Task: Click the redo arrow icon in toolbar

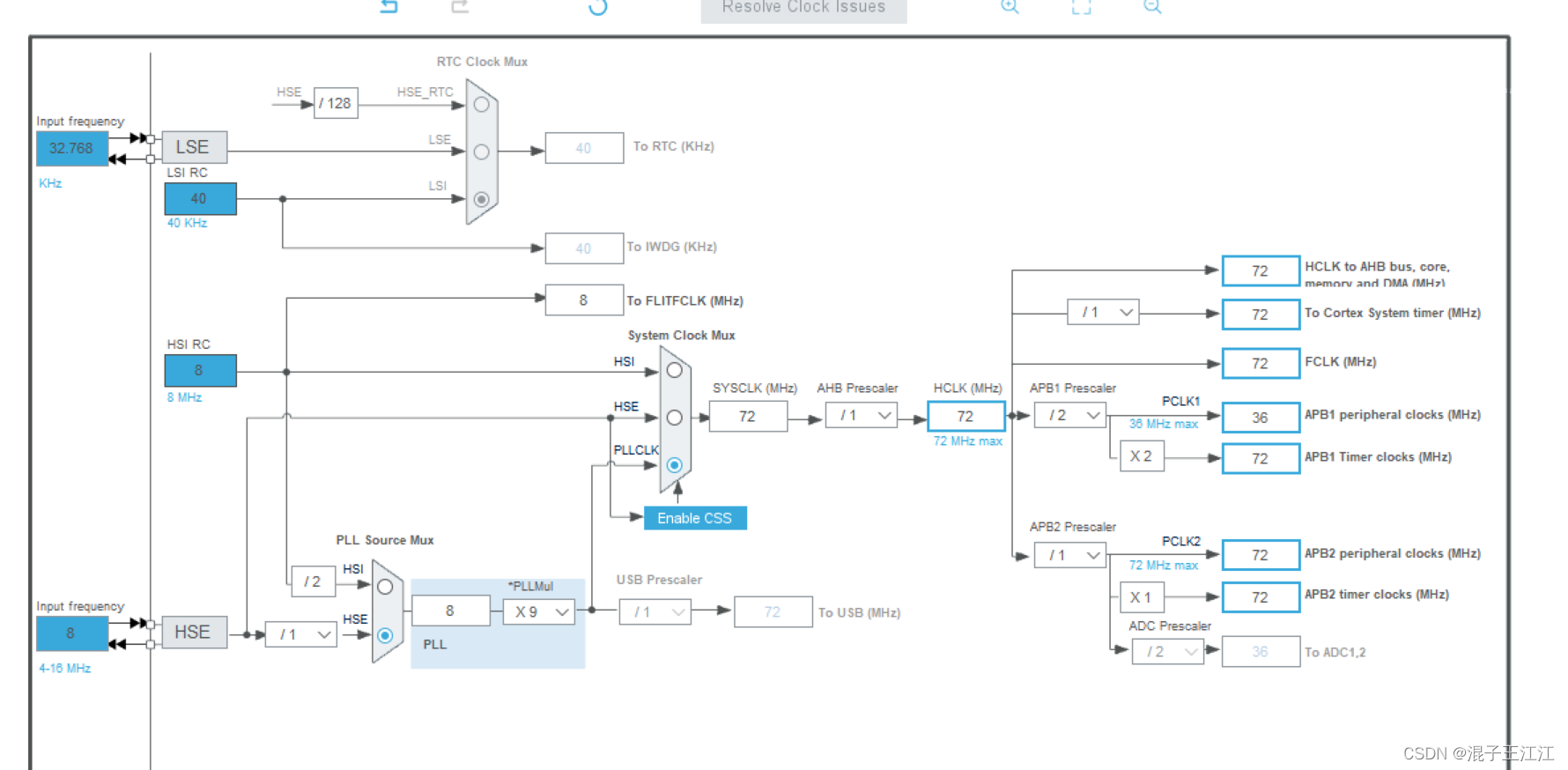Action: [460, 6]
